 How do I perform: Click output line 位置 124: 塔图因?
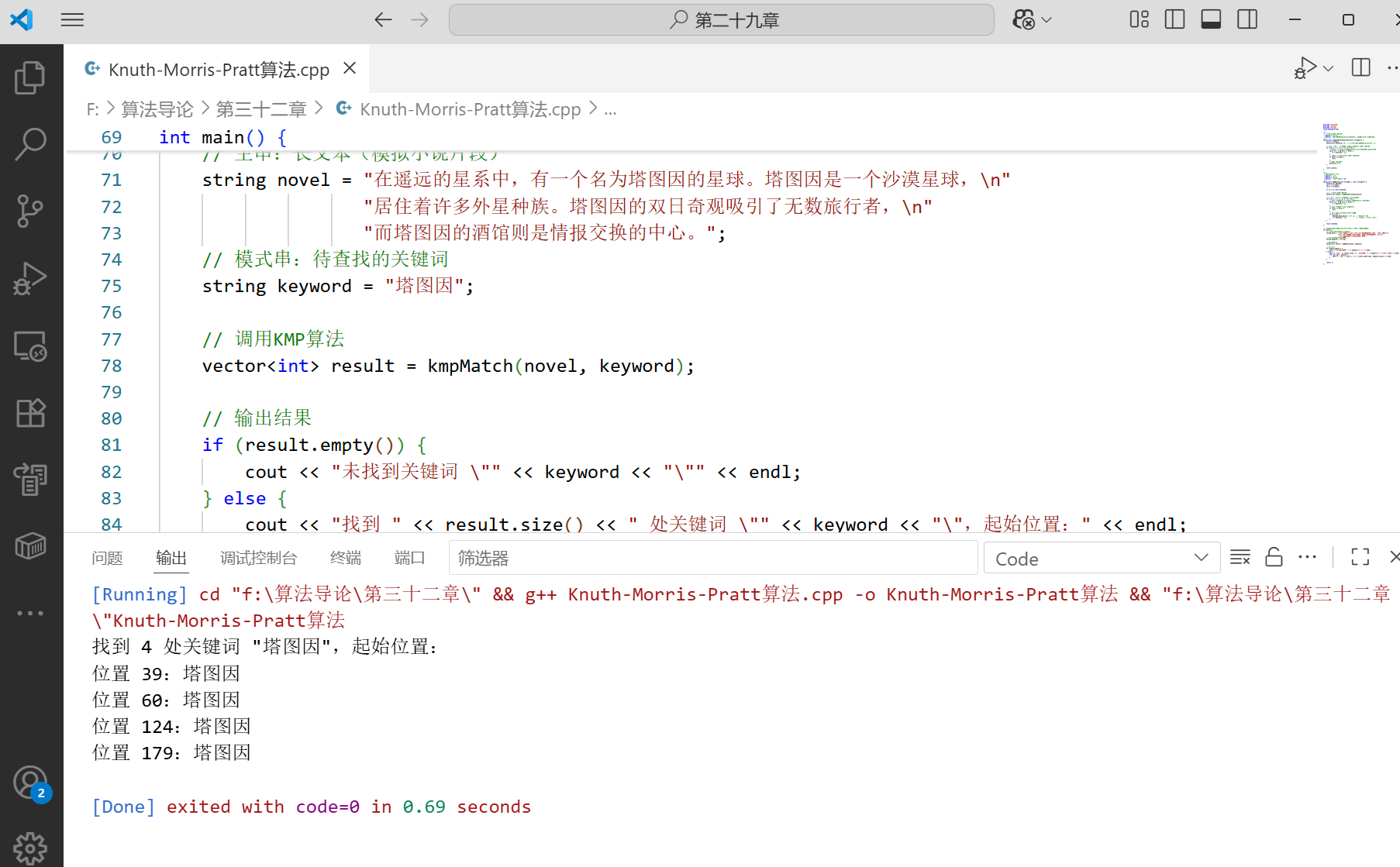(x=171, y=726)
